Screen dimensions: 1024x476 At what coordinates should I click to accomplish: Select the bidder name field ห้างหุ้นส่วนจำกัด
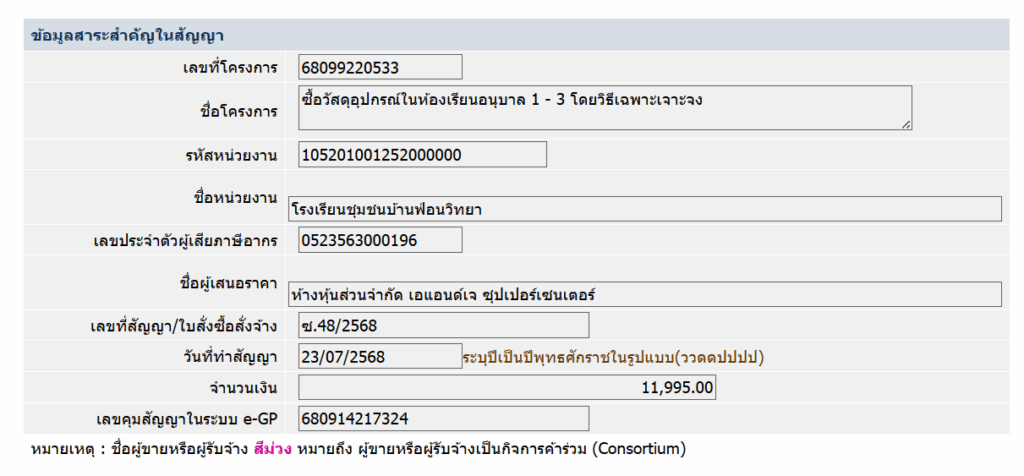click(644, 294)
